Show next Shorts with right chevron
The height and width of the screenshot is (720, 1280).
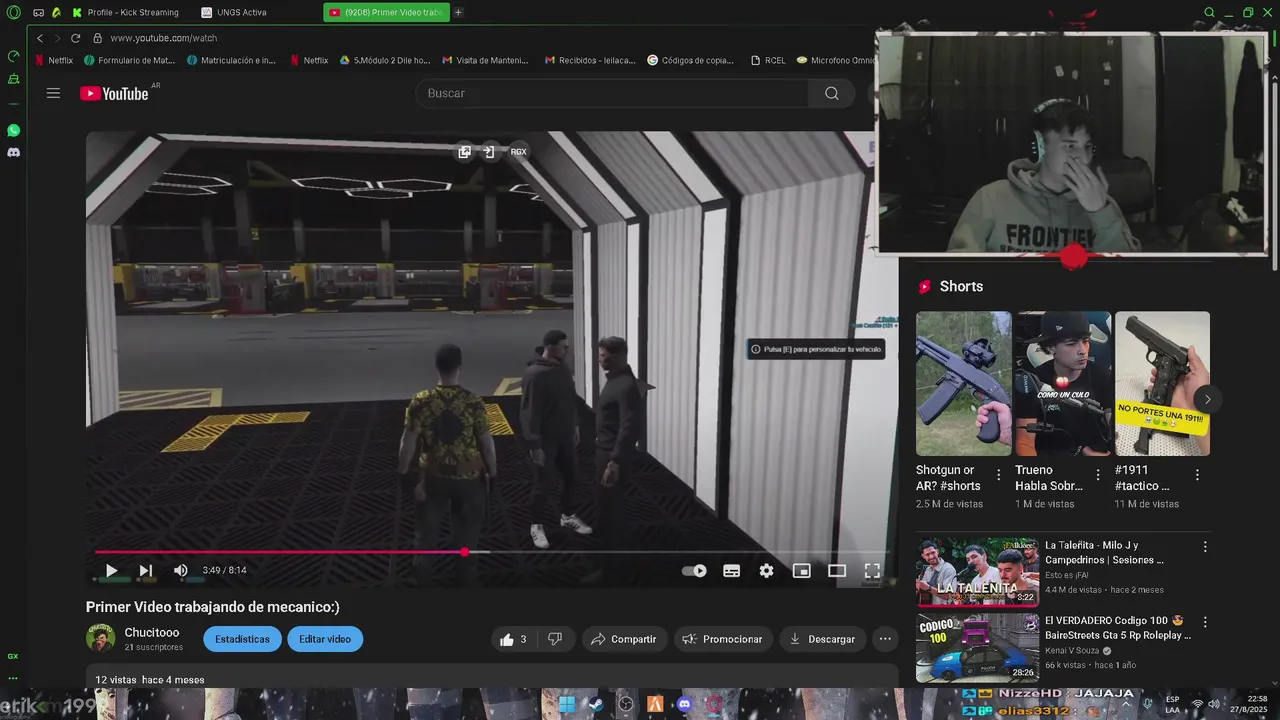1207,399
